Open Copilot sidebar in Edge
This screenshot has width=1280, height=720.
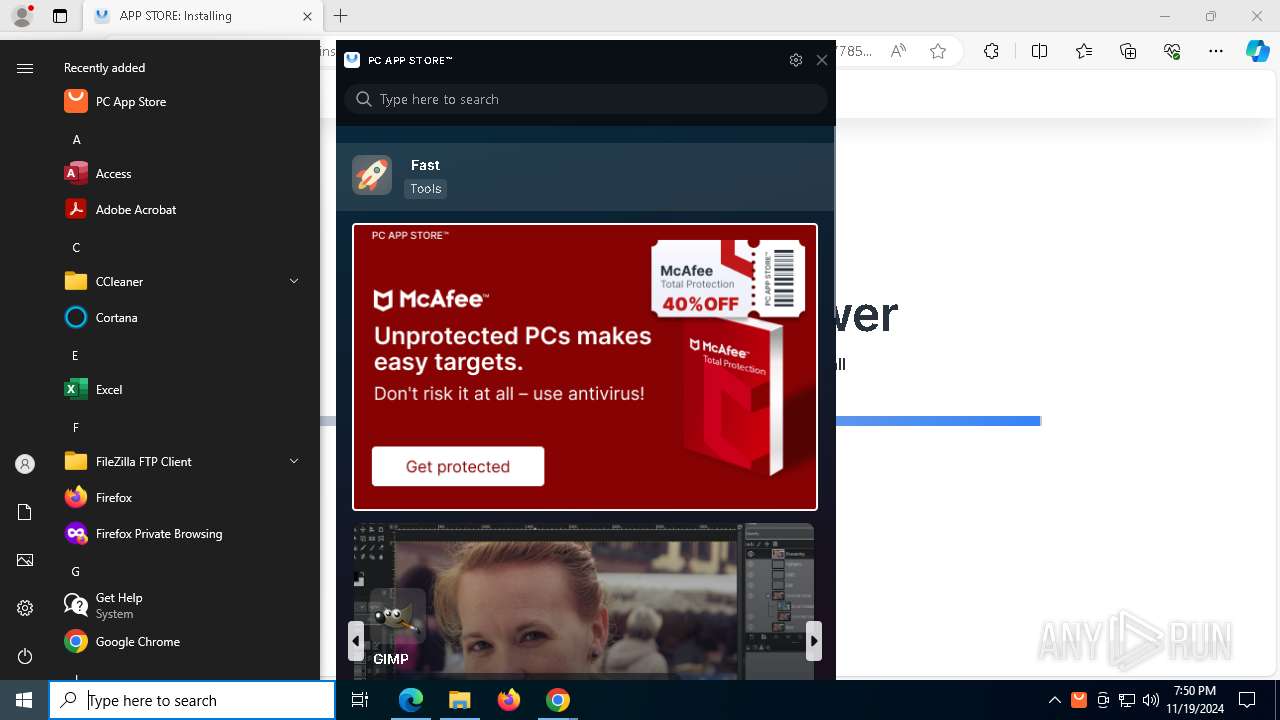(x=1258, y=51)
